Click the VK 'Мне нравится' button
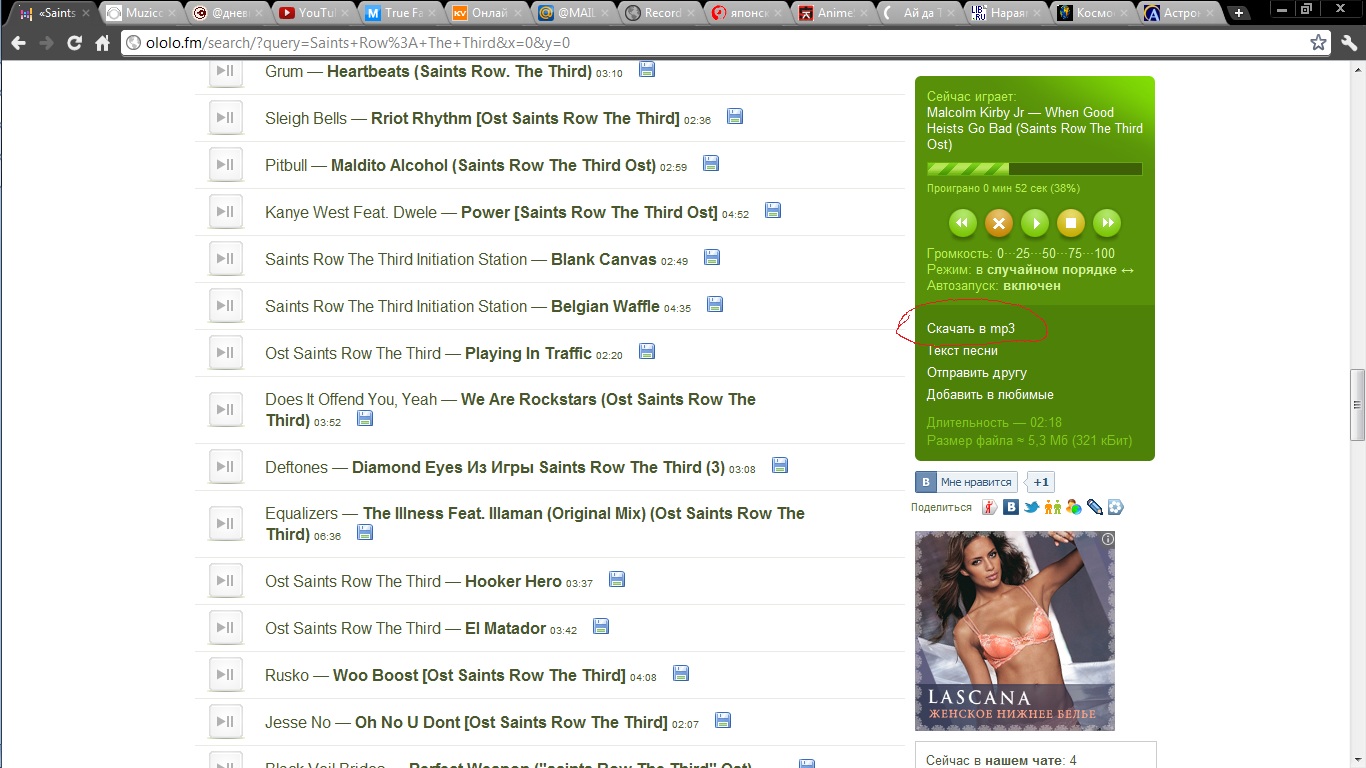The width and height of the screenshot is (1366, 768). 966,482
